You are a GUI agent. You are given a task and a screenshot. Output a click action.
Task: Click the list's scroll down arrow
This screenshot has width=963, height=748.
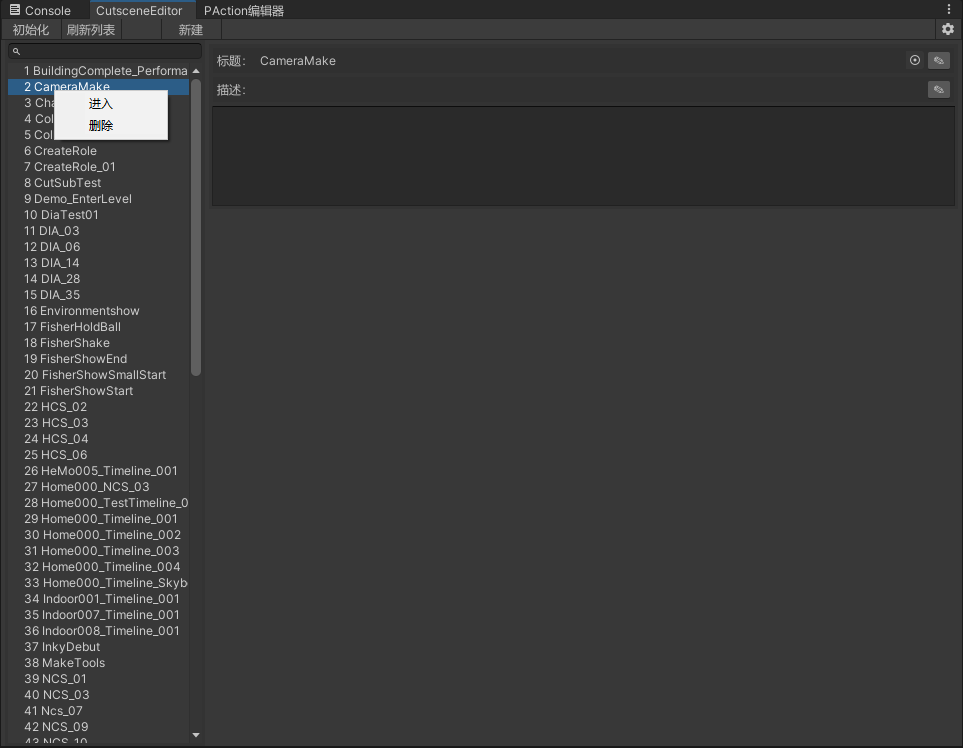pos(196,735)
